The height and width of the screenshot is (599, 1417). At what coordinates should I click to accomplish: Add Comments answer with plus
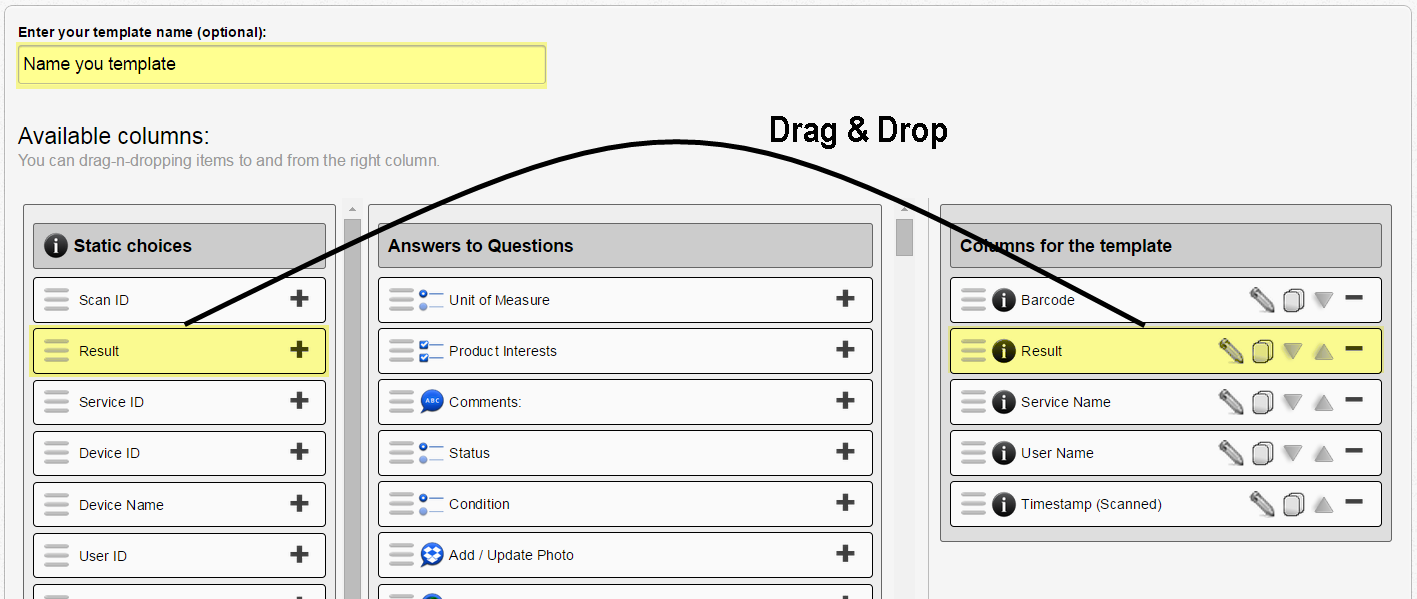pos(845,400)
